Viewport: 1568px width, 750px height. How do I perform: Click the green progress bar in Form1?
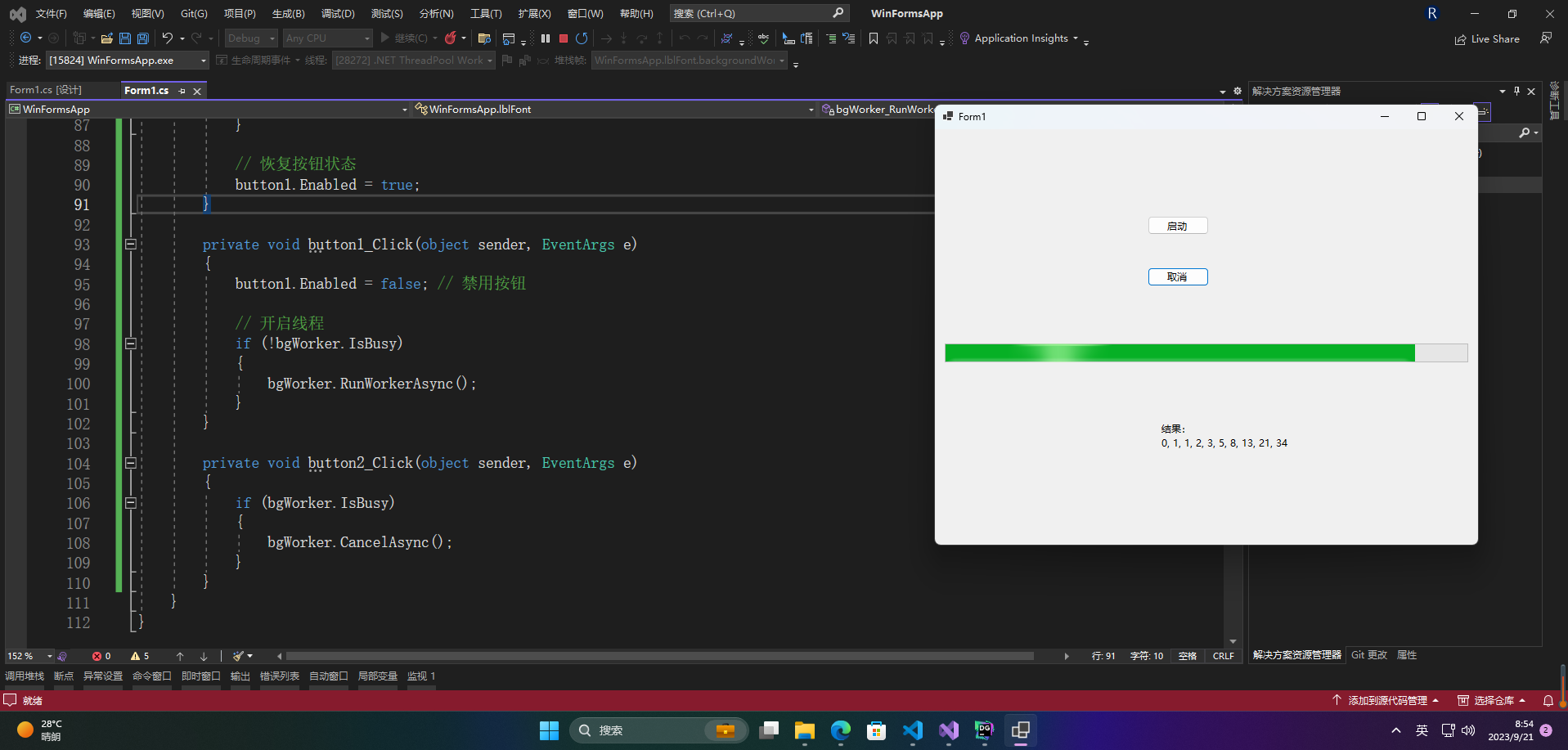point(1206,353)
